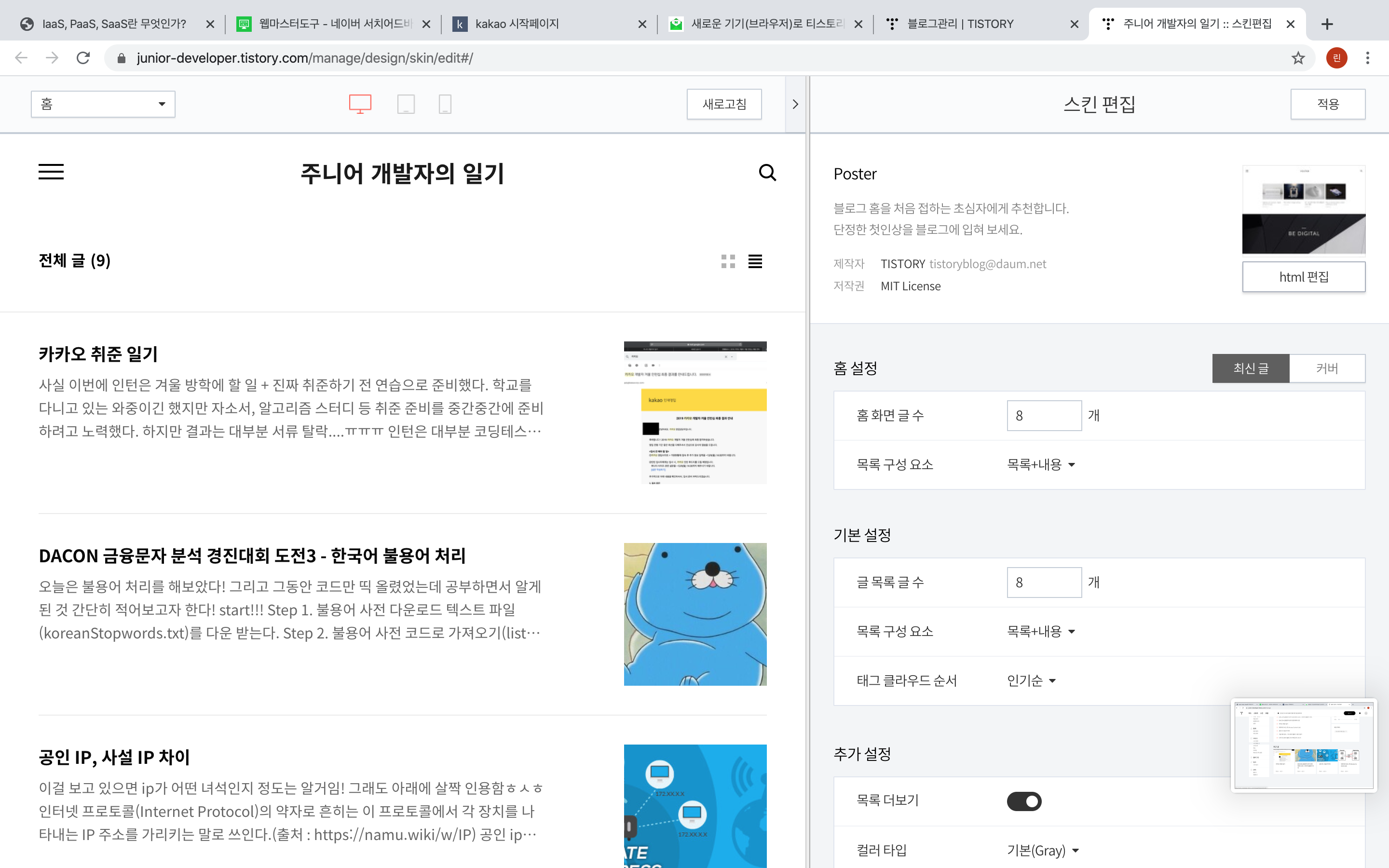Open the 컬러 타입 기본(Gray) dropdown
The width and height of the screenshot is (1389, 868).
[x=1042, y=850]
